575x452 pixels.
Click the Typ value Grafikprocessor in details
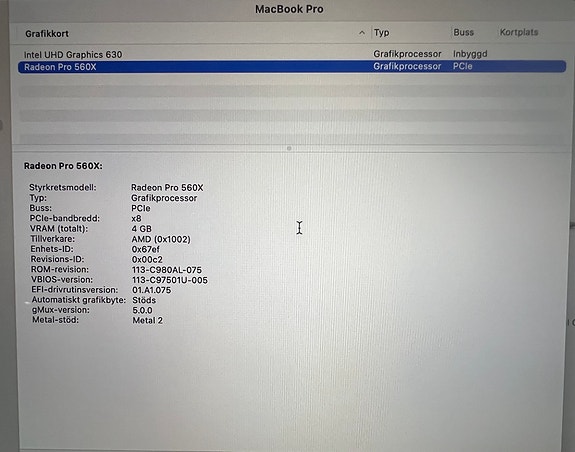164,198
